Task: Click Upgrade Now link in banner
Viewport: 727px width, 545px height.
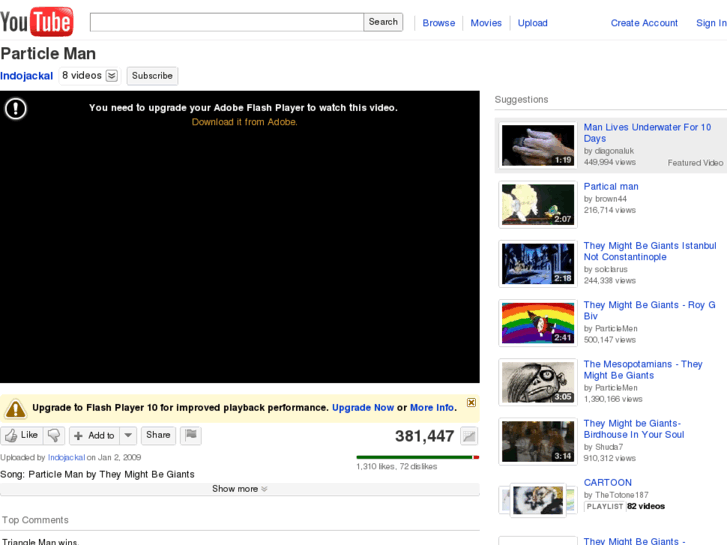Action: 362,408
